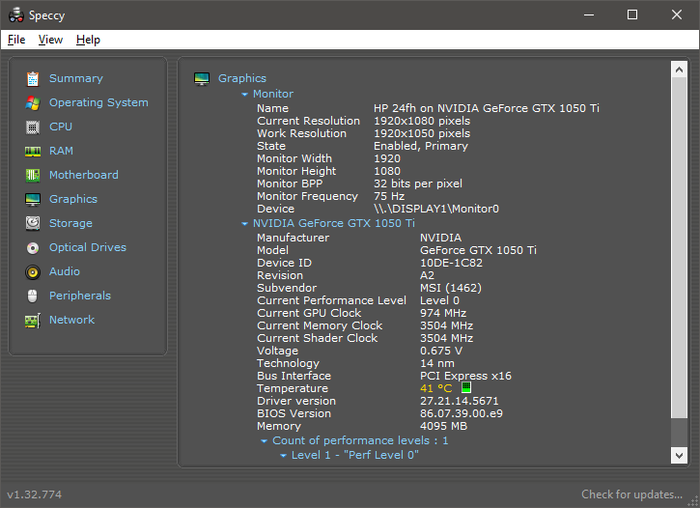
Task: Click Check for updates link
Action: pyautogui.click(x=631, y=495)
